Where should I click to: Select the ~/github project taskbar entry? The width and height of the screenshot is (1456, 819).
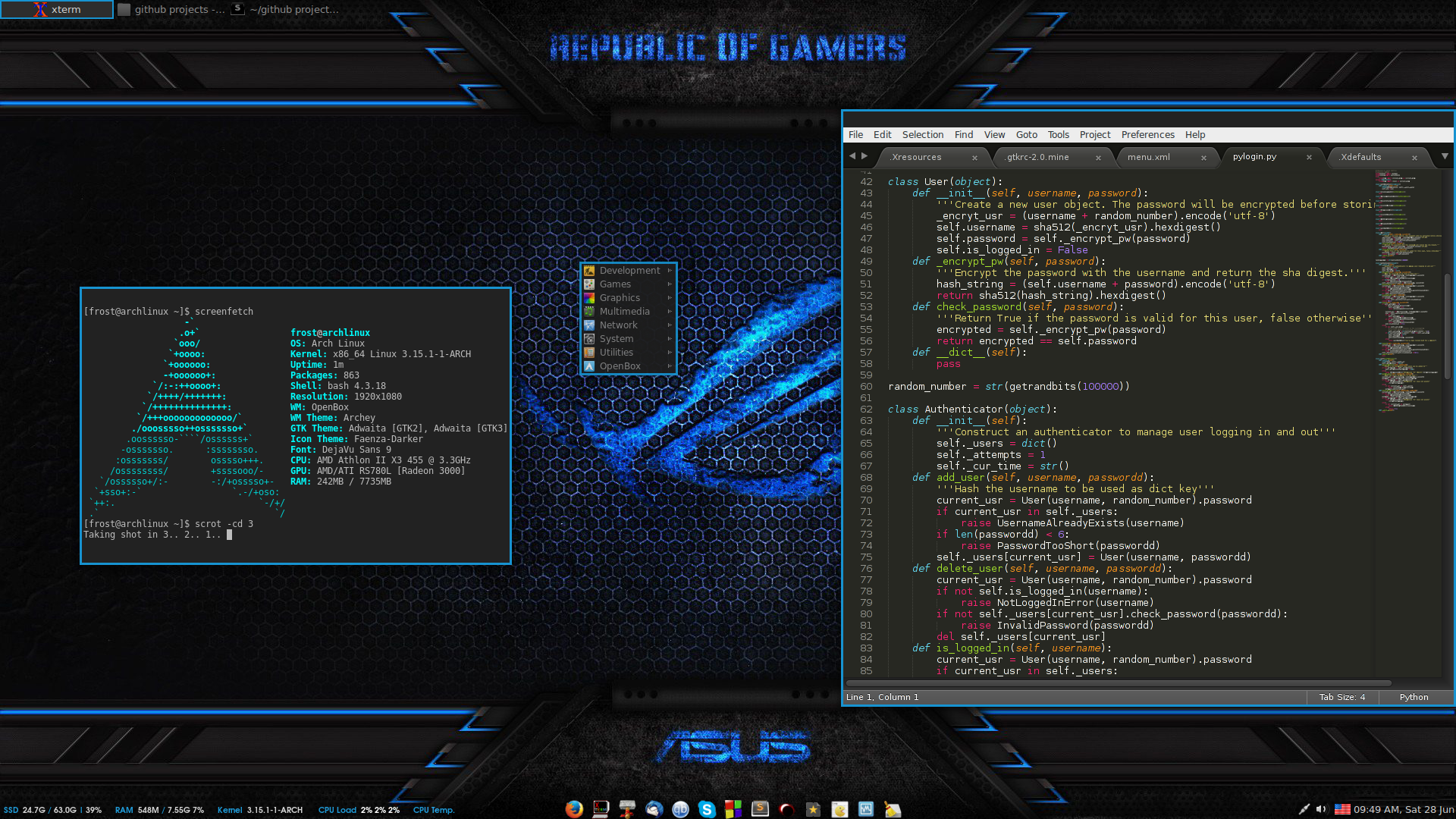pos(286,9)
